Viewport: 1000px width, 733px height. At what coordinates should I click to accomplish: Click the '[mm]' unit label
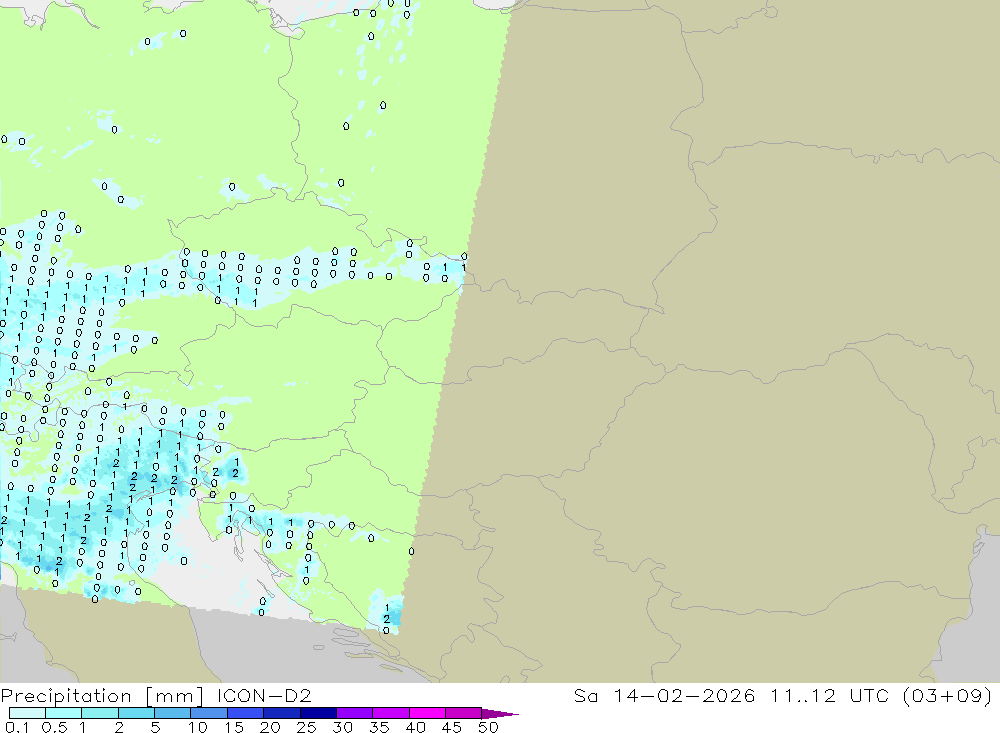(x=175, y=696)
